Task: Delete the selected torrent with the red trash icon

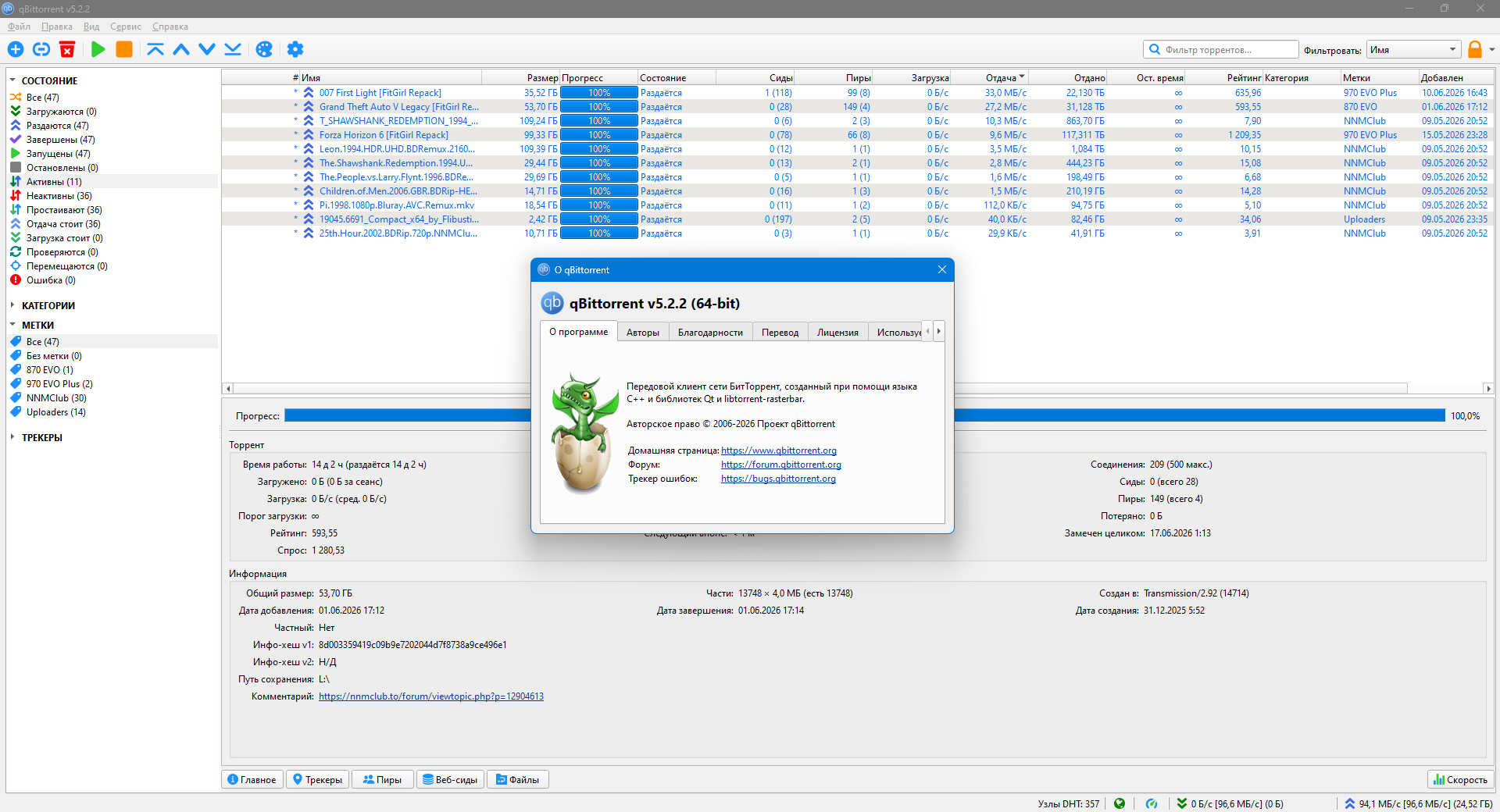Action: 67,49
